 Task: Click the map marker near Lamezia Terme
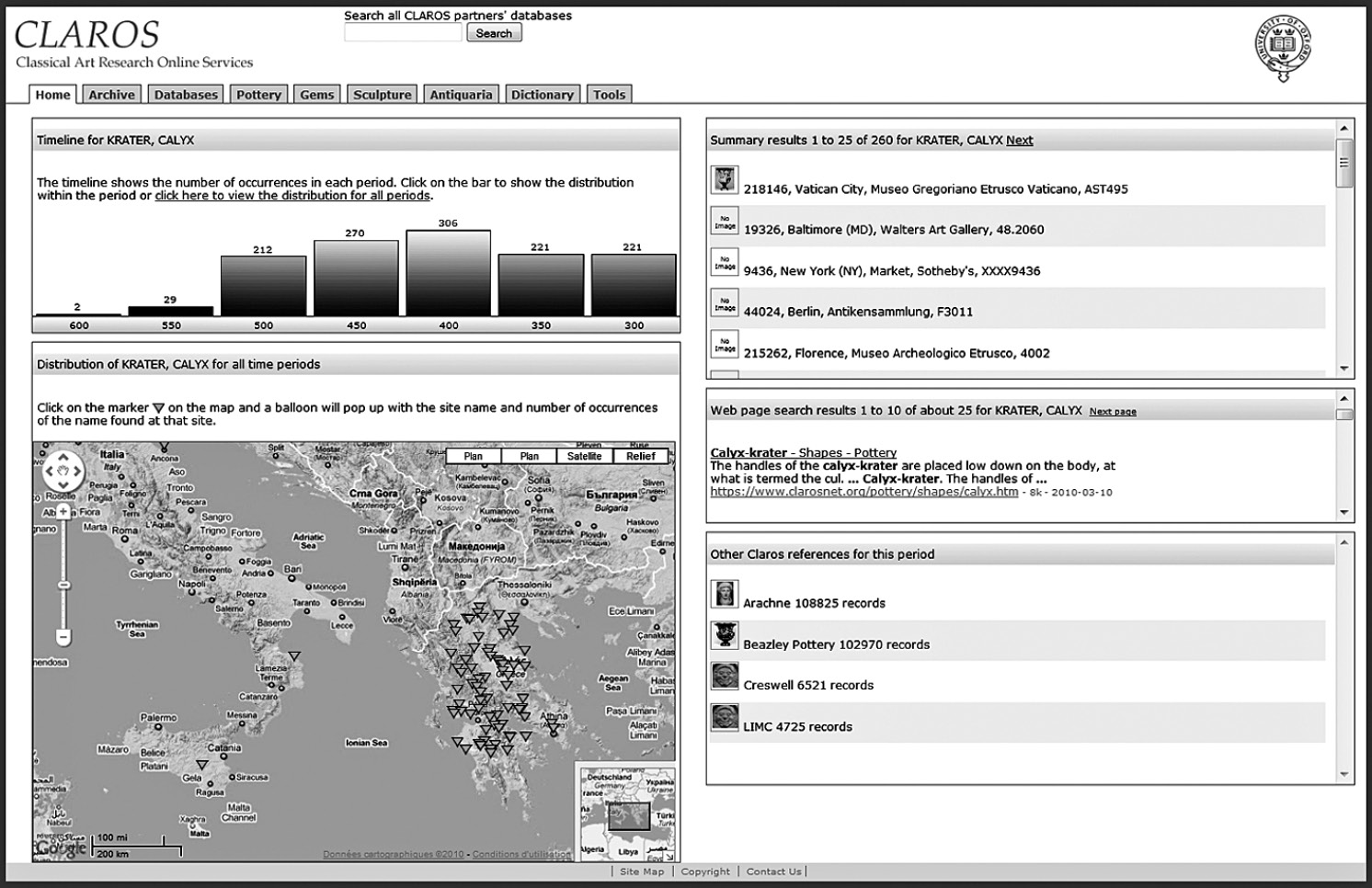[x=293, y=655]
